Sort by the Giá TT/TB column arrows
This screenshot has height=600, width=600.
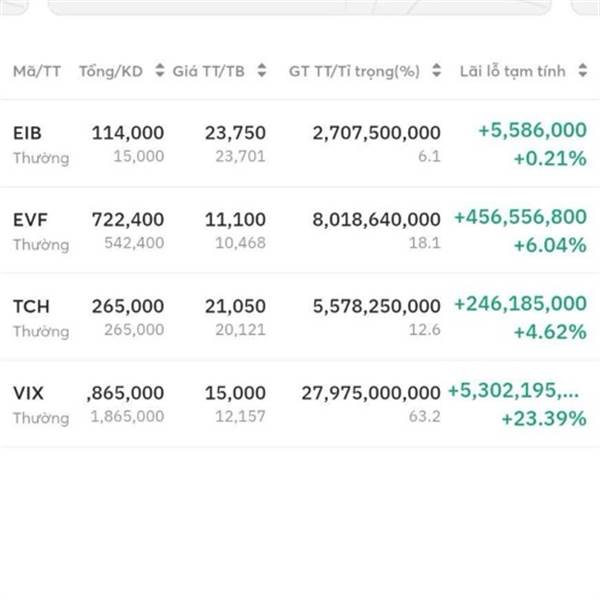pyautogui.click(x=261, y=70)
